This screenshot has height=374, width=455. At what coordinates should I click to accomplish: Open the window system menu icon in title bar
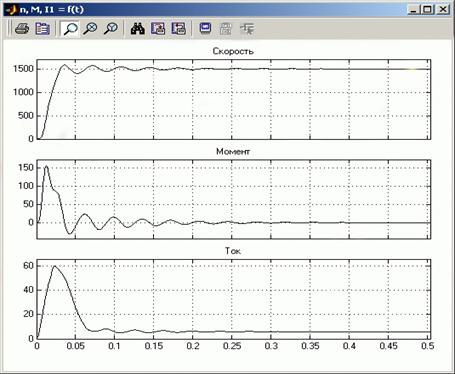(11, 10)
